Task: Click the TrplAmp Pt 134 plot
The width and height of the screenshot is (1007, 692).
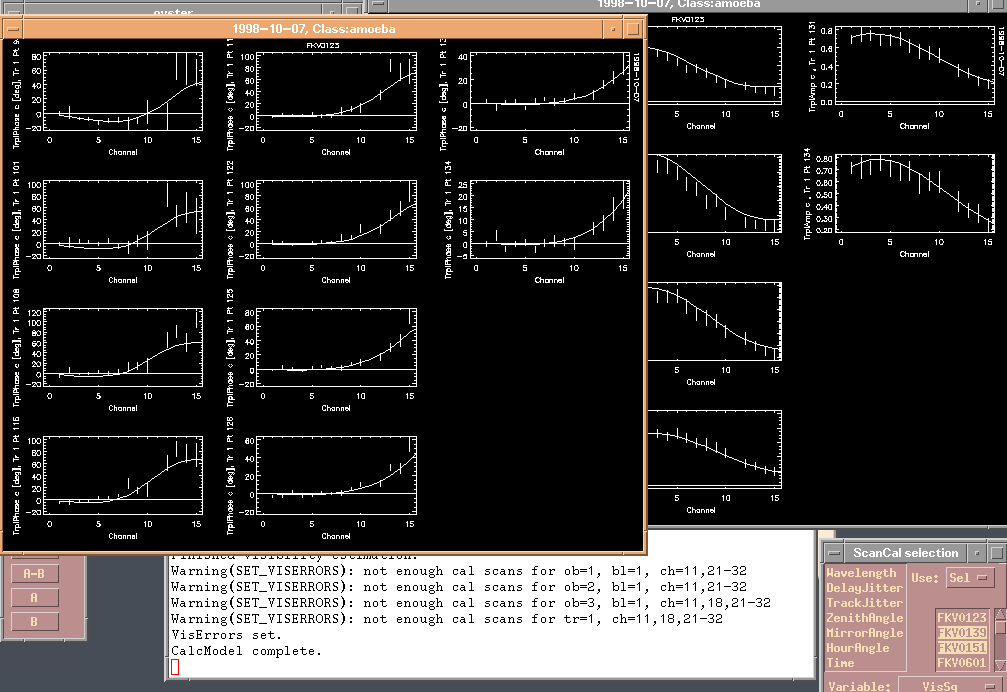Action: tap(914, 195)
